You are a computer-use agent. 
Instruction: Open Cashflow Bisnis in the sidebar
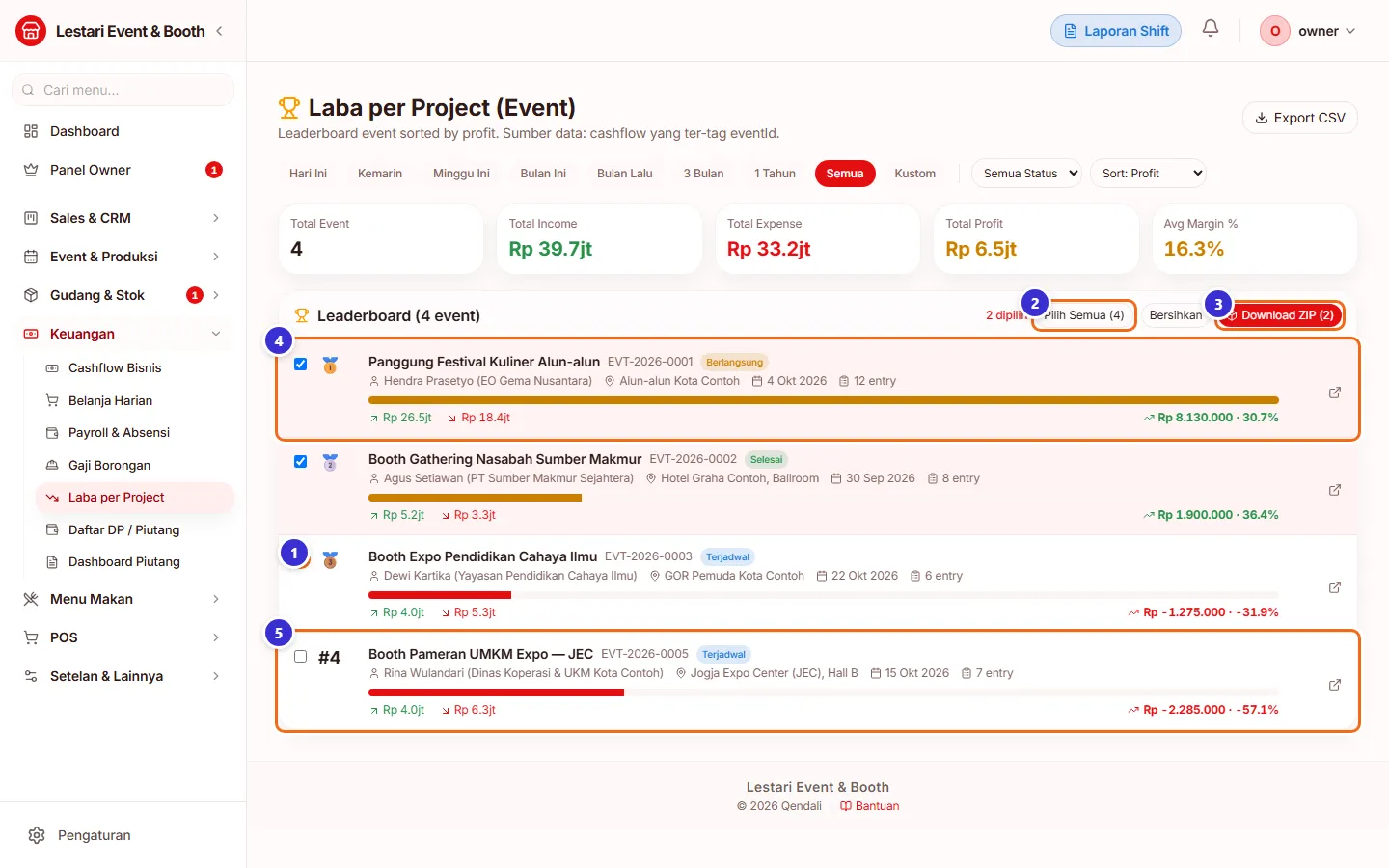pyautogui.click(x=135, y=368)
